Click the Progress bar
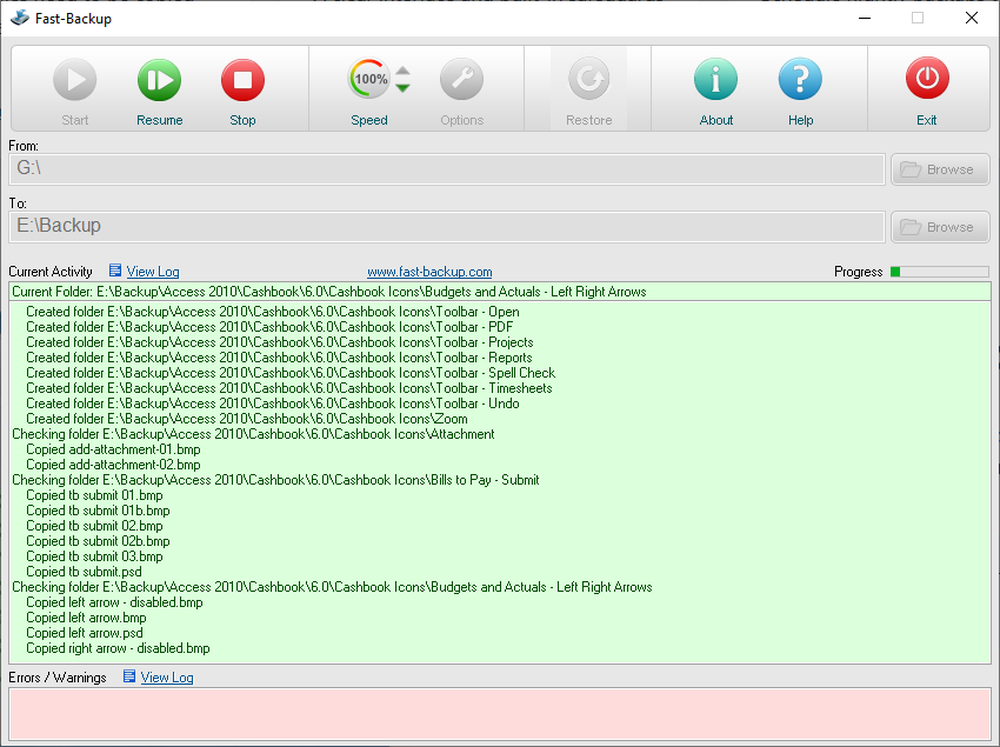This screenshot has width=1000, height=747. 939,272
